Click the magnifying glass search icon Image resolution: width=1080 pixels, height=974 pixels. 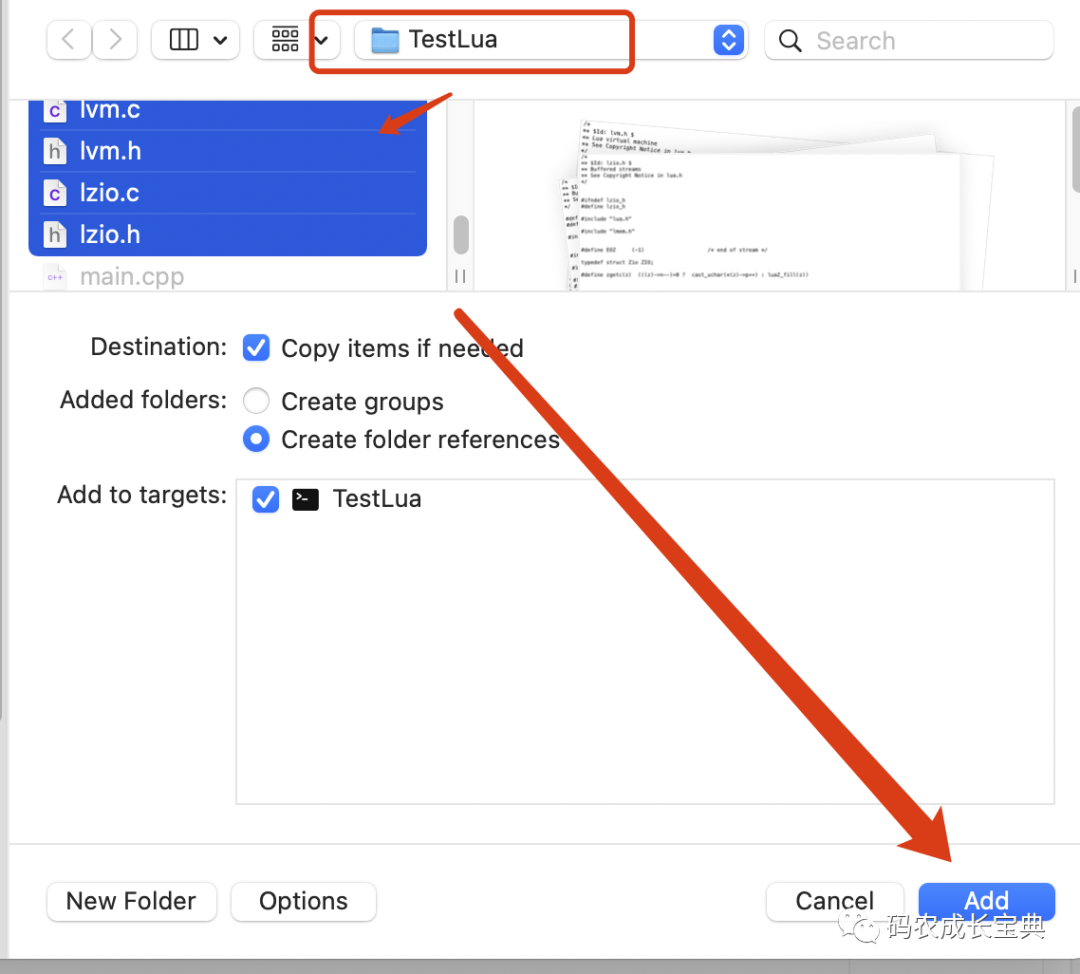pos(790,41)
